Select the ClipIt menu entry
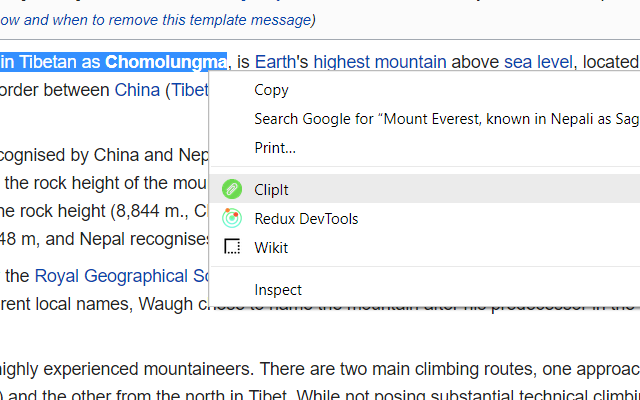Viewport: 640px width, 400px height. 424,189
